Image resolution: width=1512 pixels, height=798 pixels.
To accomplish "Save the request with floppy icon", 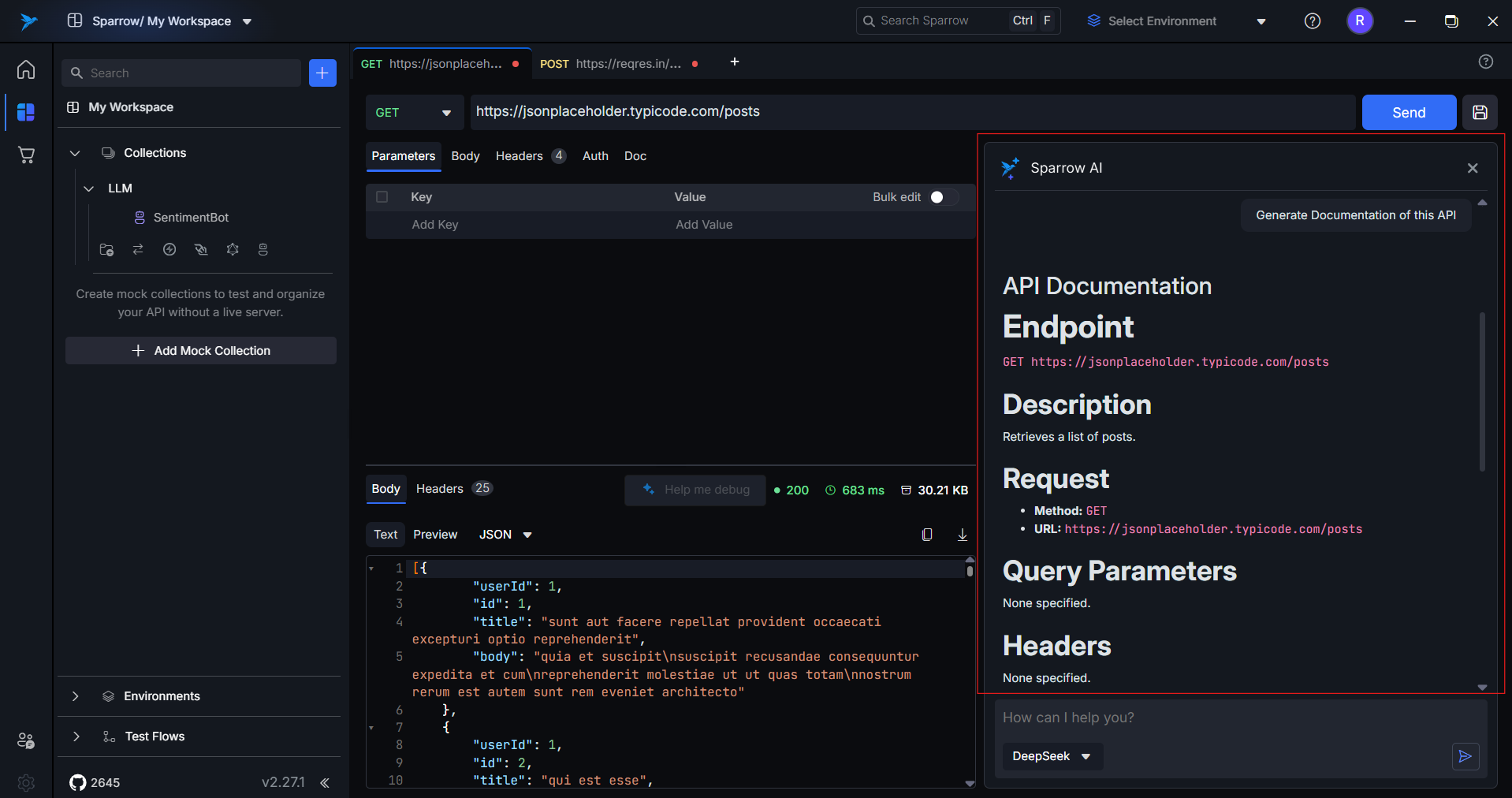I will pyautogui.click(x=1480, y=112).
